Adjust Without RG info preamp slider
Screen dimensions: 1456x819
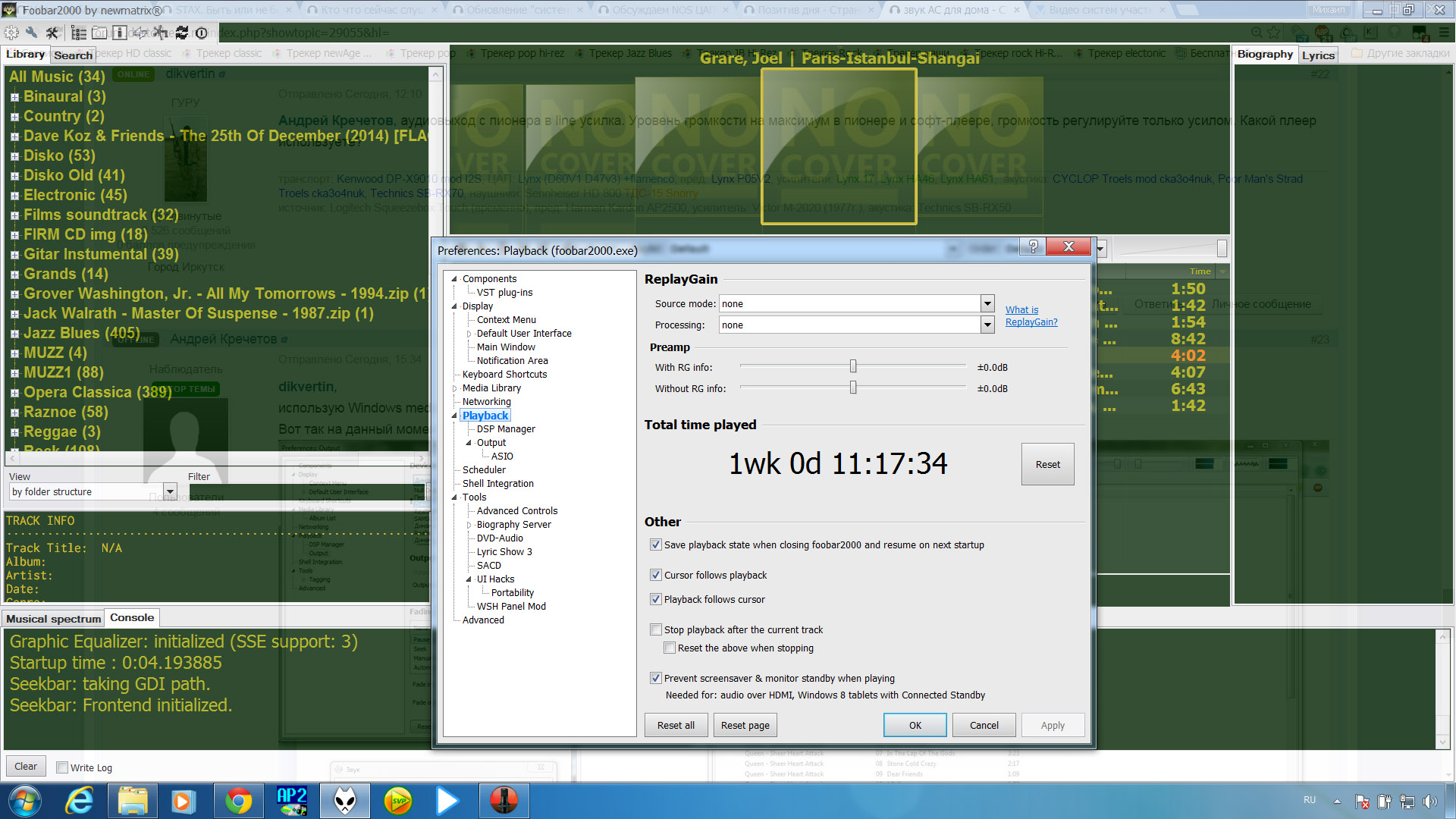[853, 388]
